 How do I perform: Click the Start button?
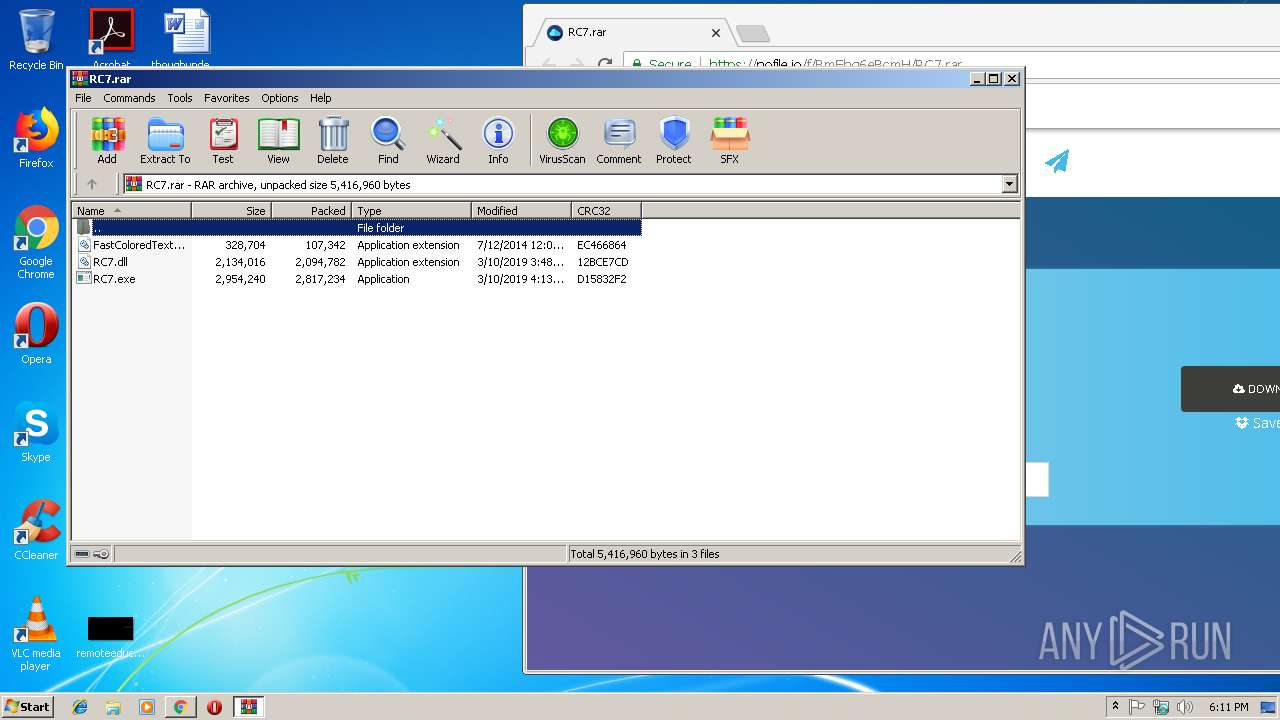(x=27, y=706)
